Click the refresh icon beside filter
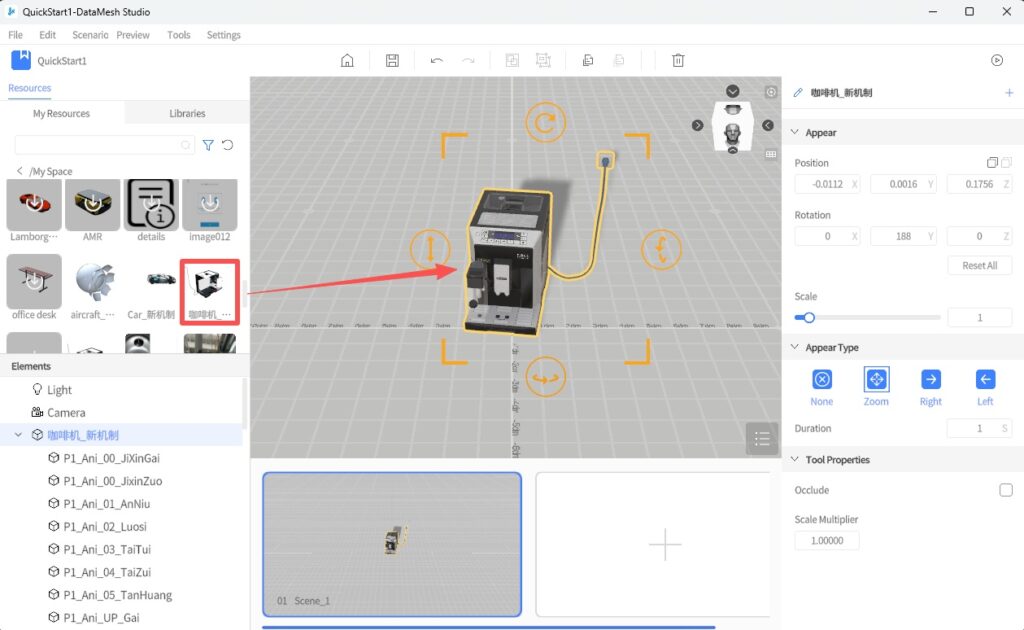 tap(228, 145)
